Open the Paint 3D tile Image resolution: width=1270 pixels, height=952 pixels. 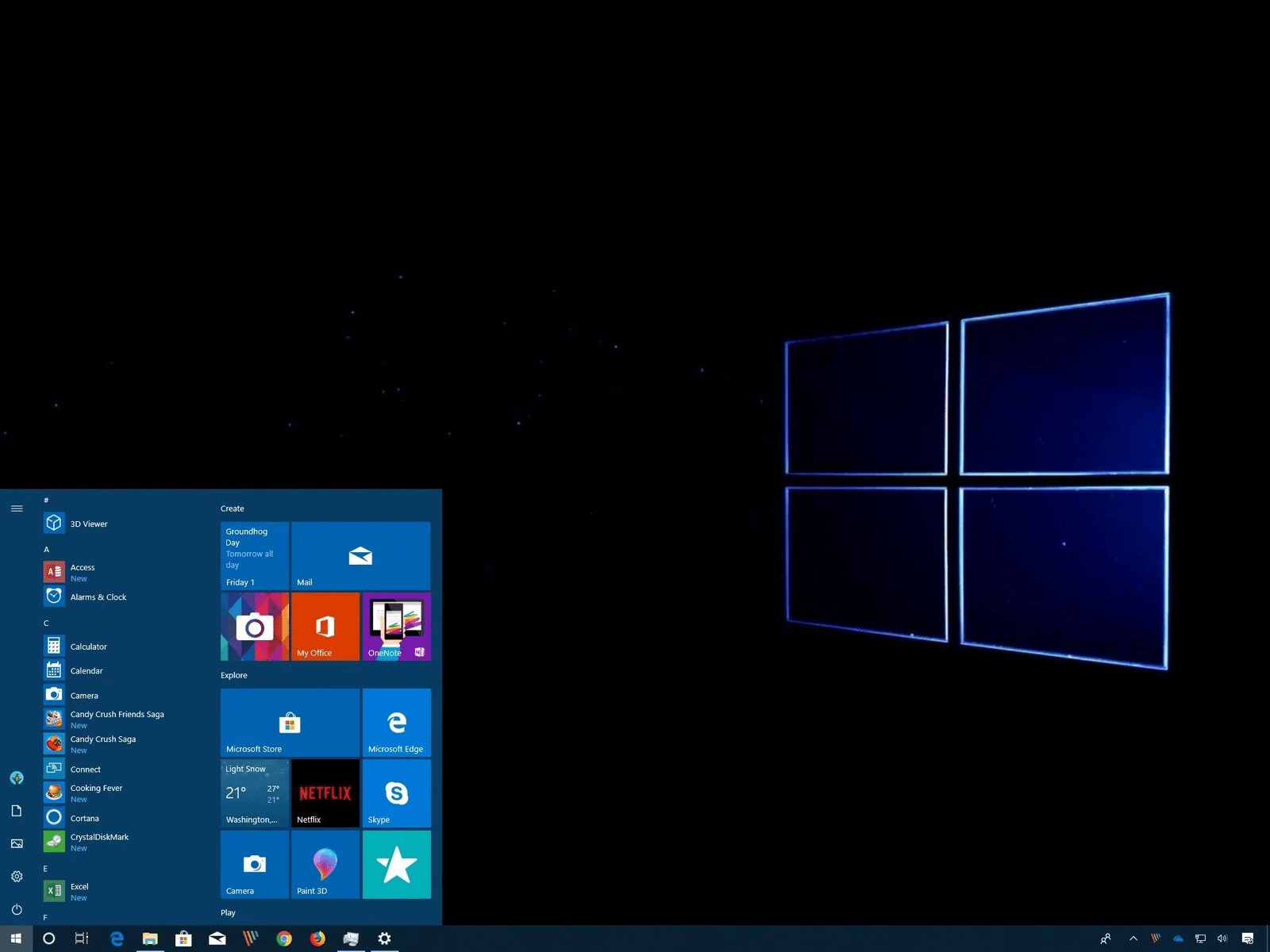[x=325, y=865]
